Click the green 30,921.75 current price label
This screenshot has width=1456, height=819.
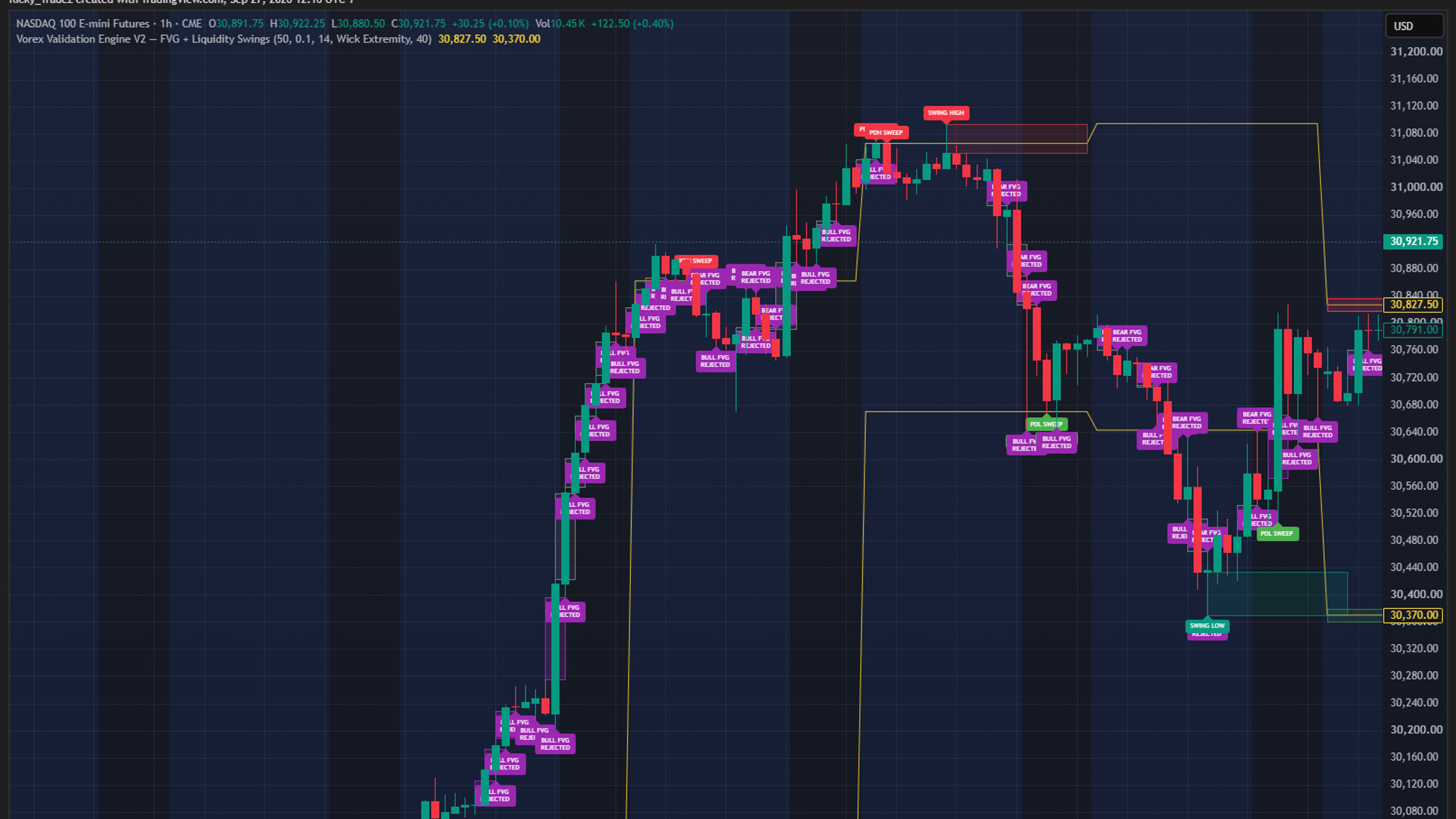point(1413,242)
